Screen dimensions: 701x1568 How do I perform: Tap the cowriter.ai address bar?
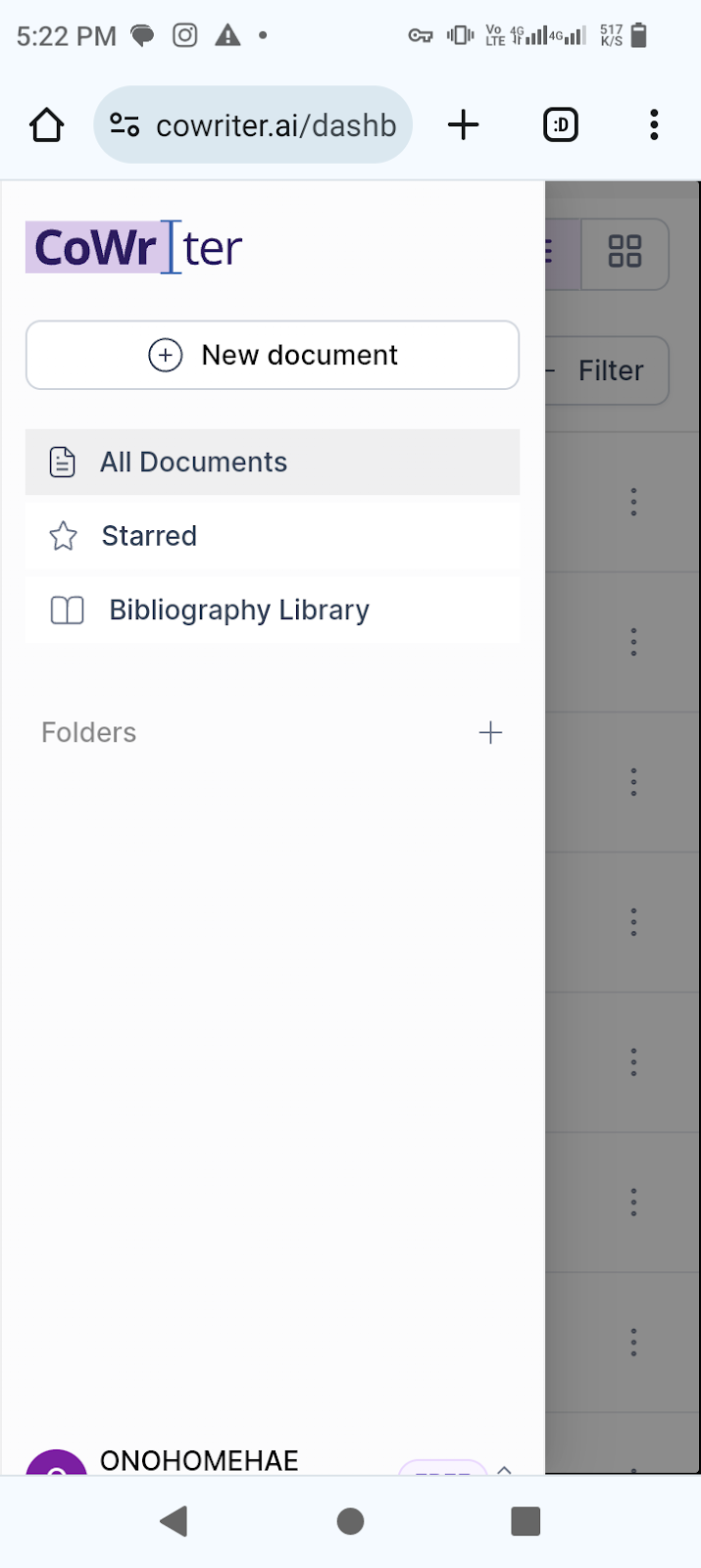point(253,125)
